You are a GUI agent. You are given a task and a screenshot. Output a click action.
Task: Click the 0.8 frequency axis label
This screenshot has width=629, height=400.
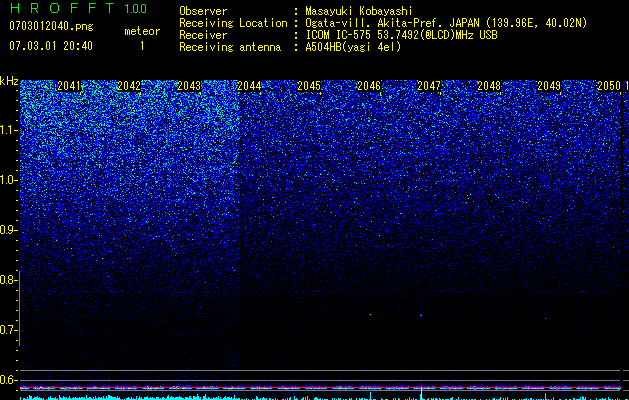7,280
